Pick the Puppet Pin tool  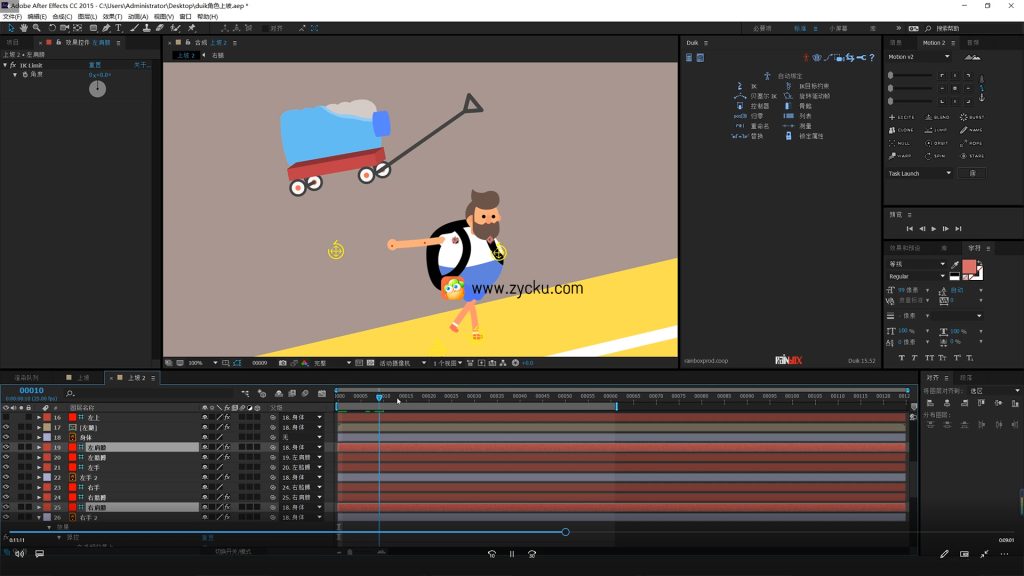(x=191, y=28)
